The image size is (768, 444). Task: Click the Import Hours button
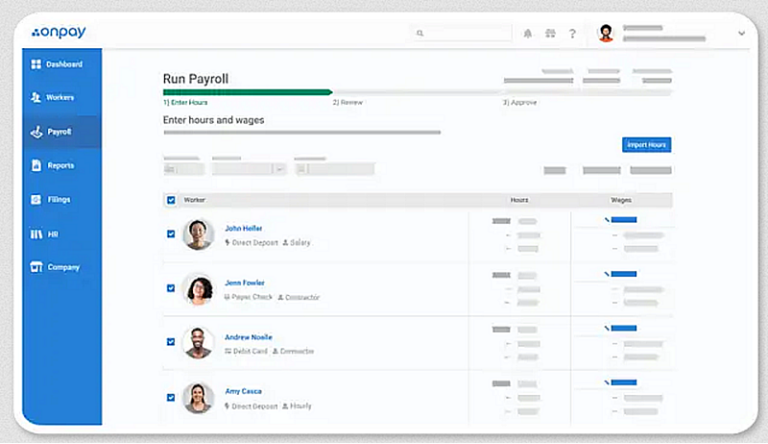click(647, 145)
